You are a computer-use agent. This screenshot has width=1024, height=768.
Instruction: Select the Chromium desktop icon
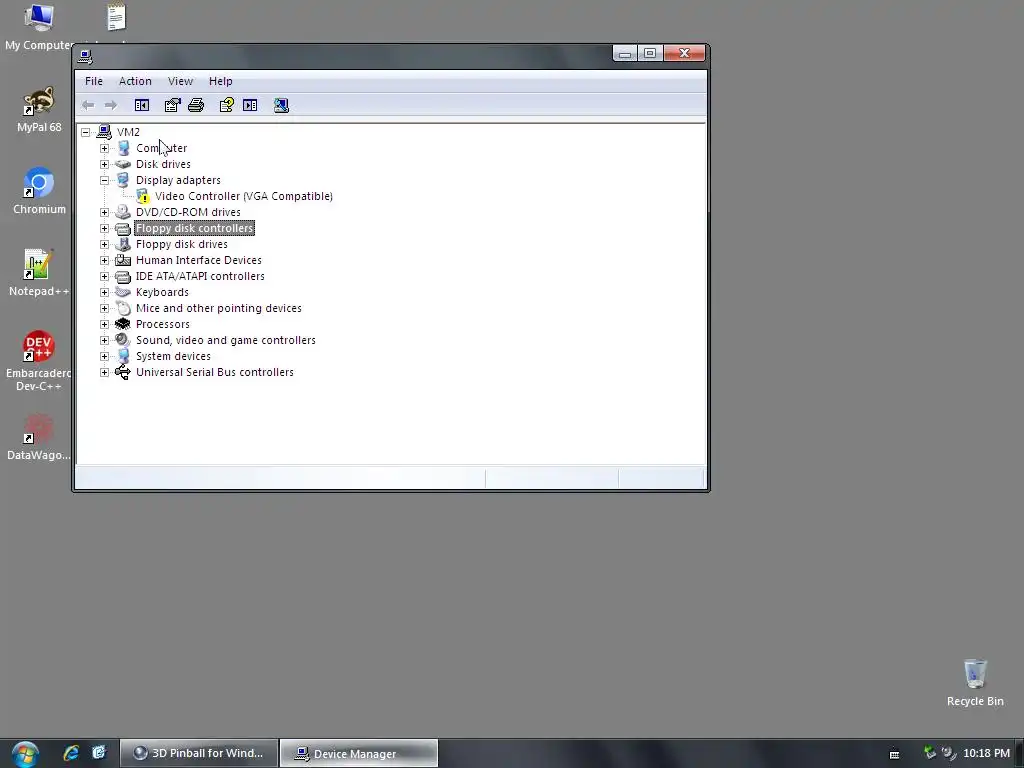39,191
